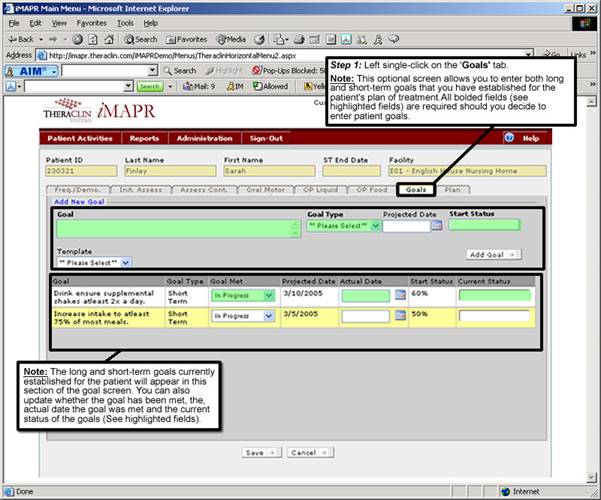The image size is (601, 500).
Task: Switch to the Freq./Demo. tab
Action: click(77, 189)
